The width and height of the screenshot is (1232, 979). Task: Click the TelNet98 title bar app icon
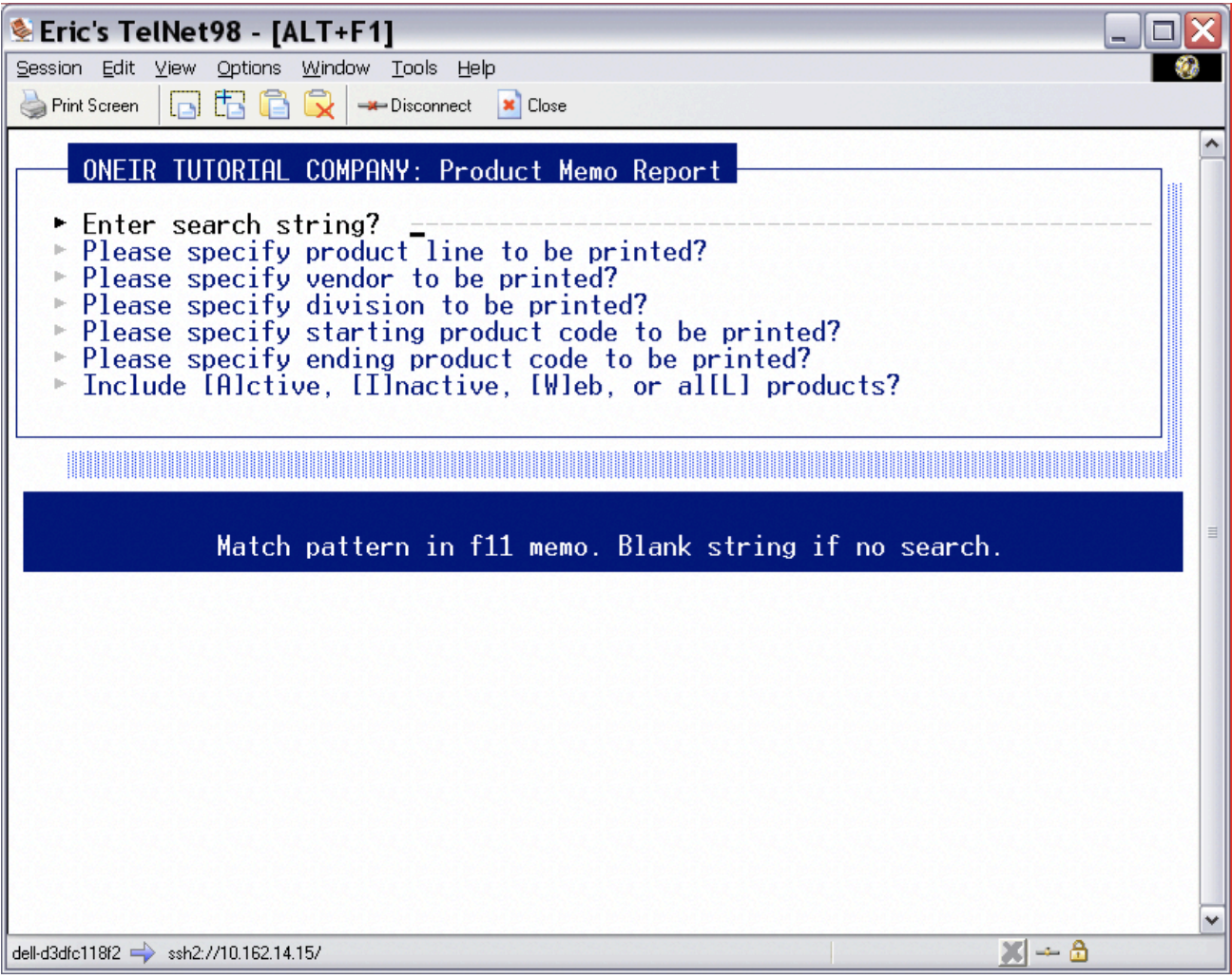[x=22, y=30]
